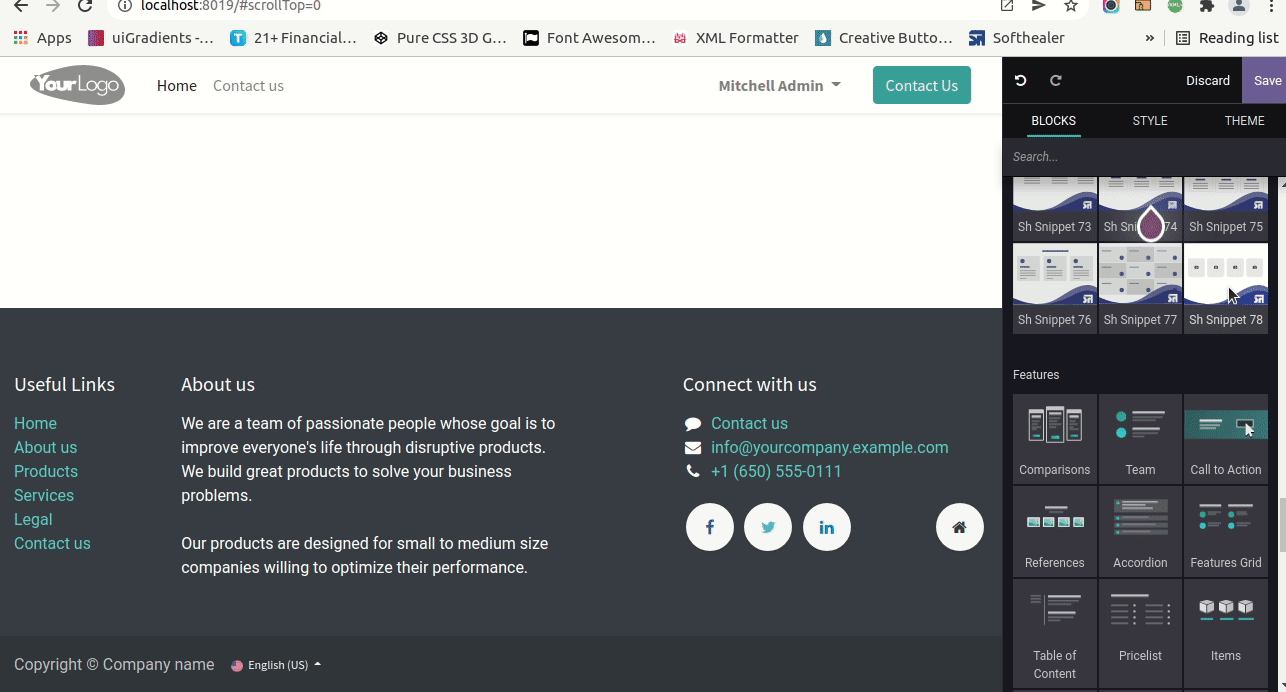Select the Team block

[x=1140, y=439]
